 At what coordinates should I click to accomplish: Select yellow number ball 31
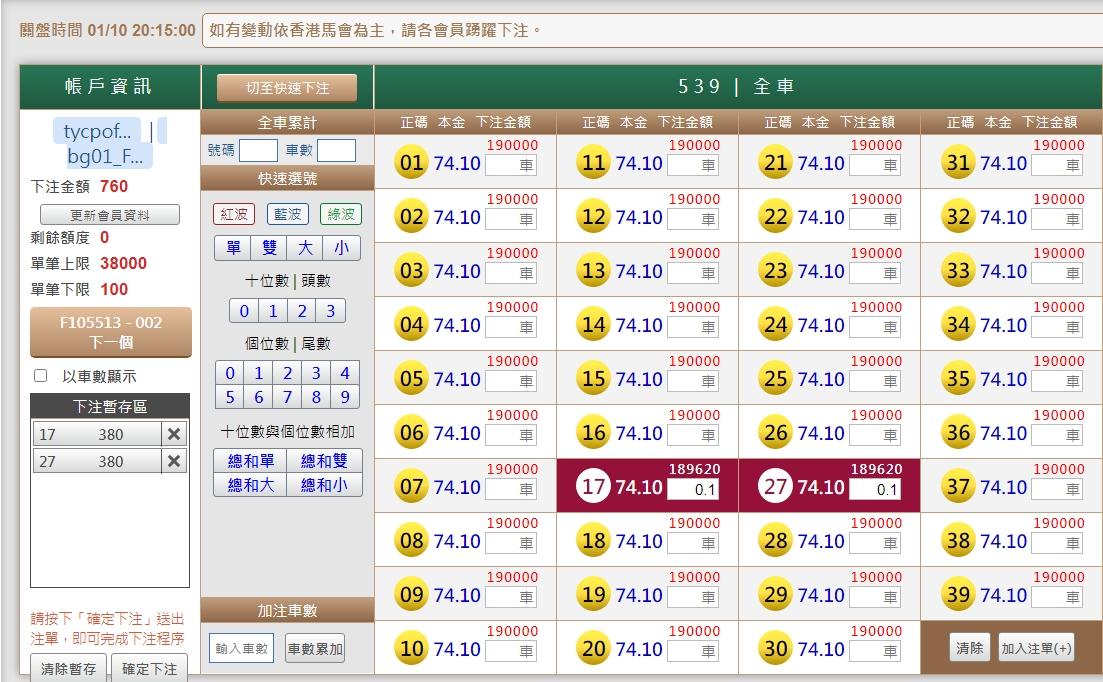[958, 162]
